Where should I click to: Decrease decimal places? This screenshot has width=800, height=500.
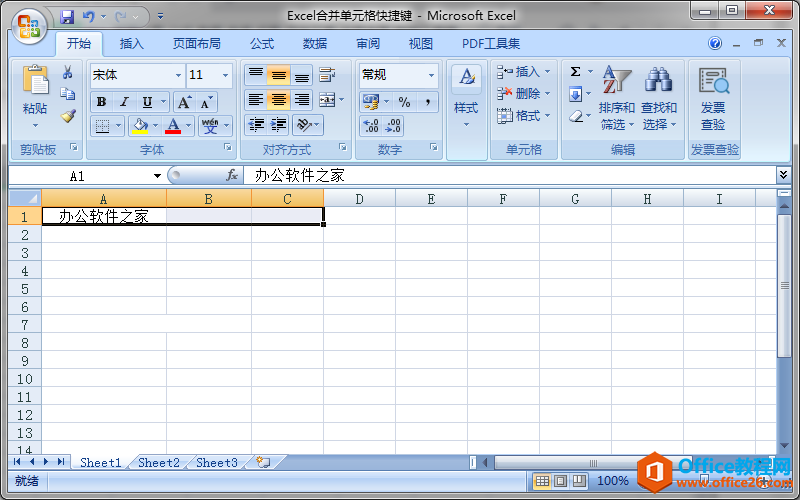(393, 126)
